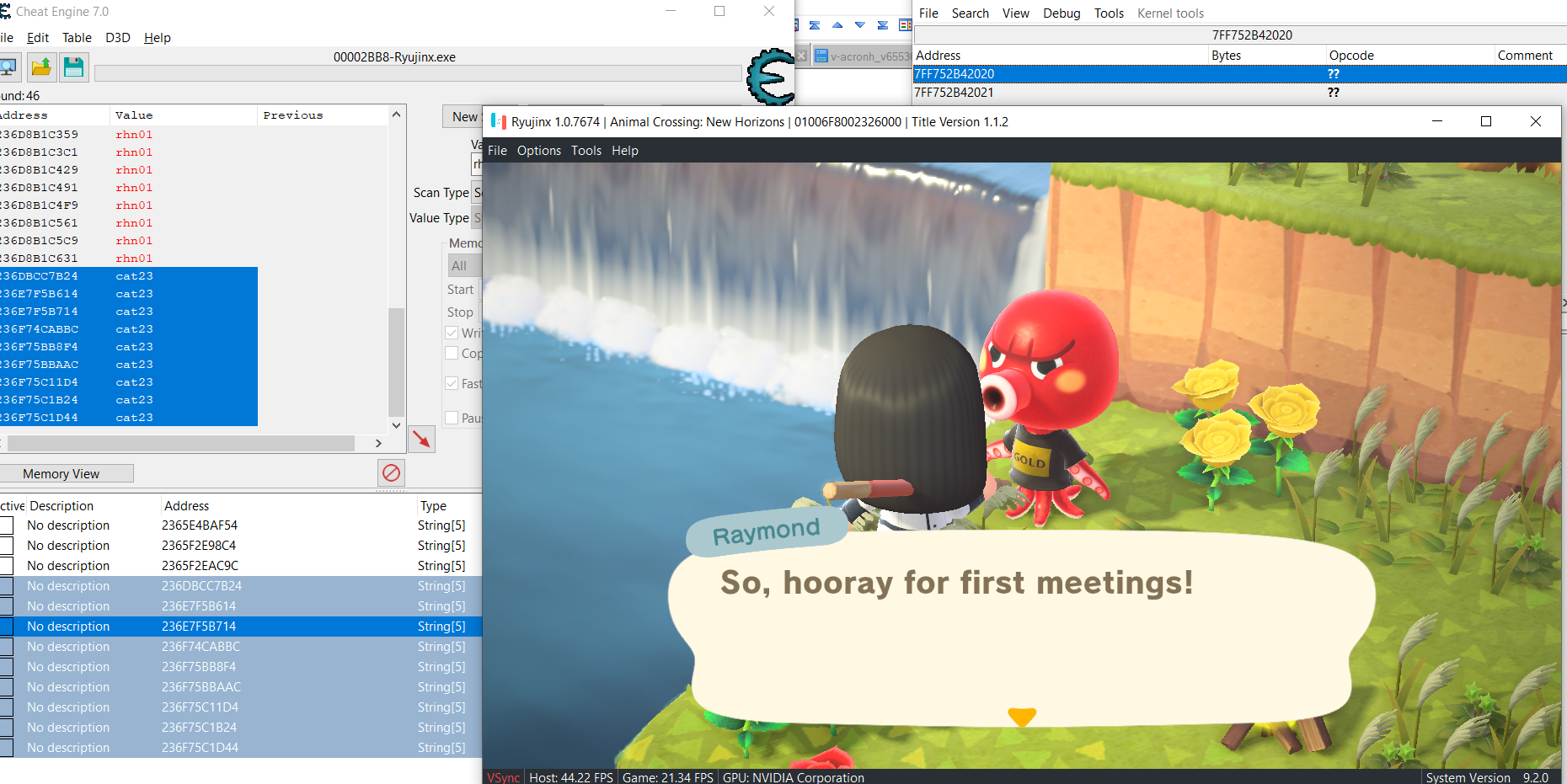Screen dimensions: 1567x784
Task: Open the Memory Viewer Search menu
Action: pyautogui.click(x=971, y=13)
